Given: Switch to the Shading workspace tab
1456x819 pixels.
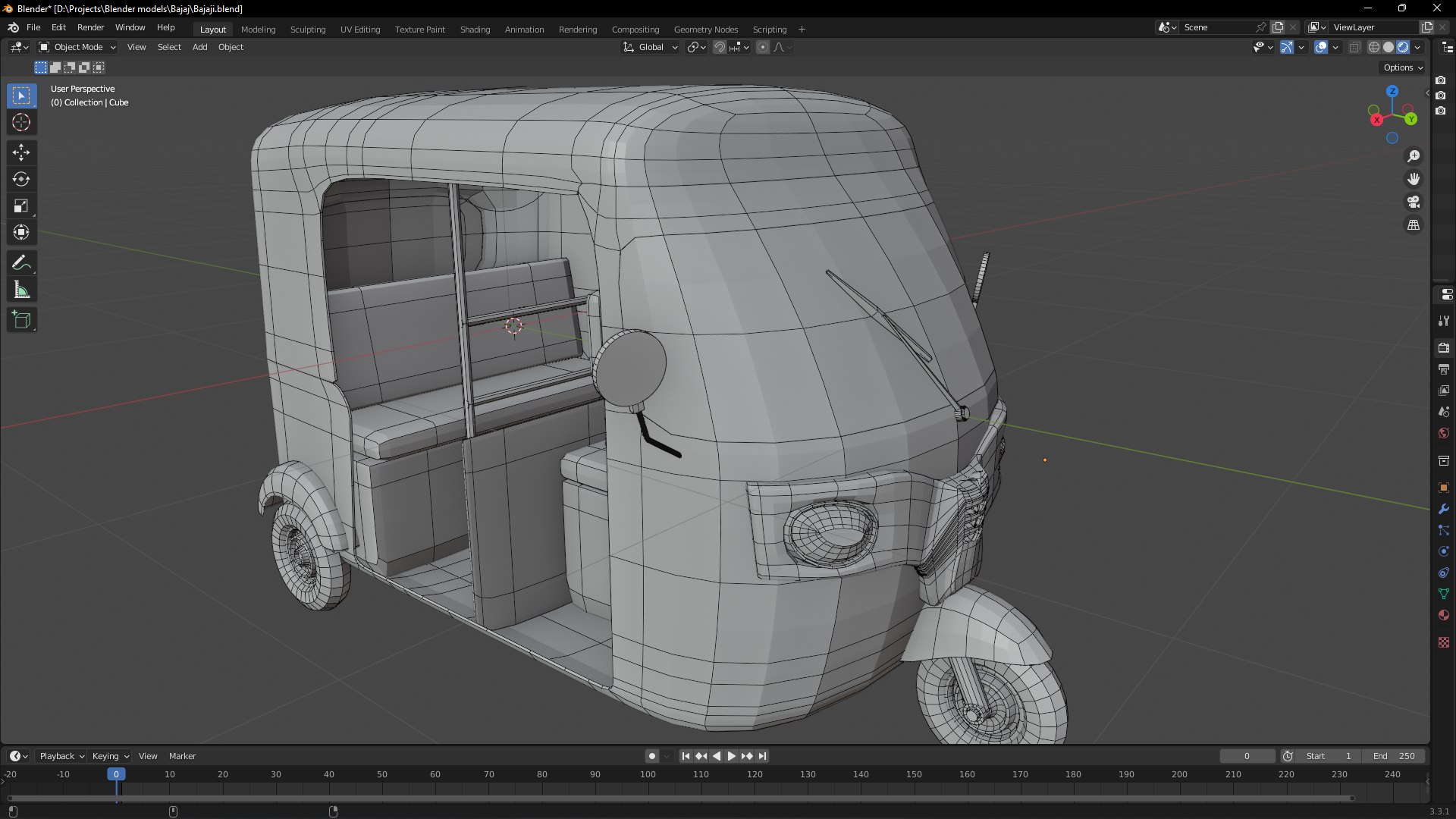Looking at the screenshot, I should 475,30.
